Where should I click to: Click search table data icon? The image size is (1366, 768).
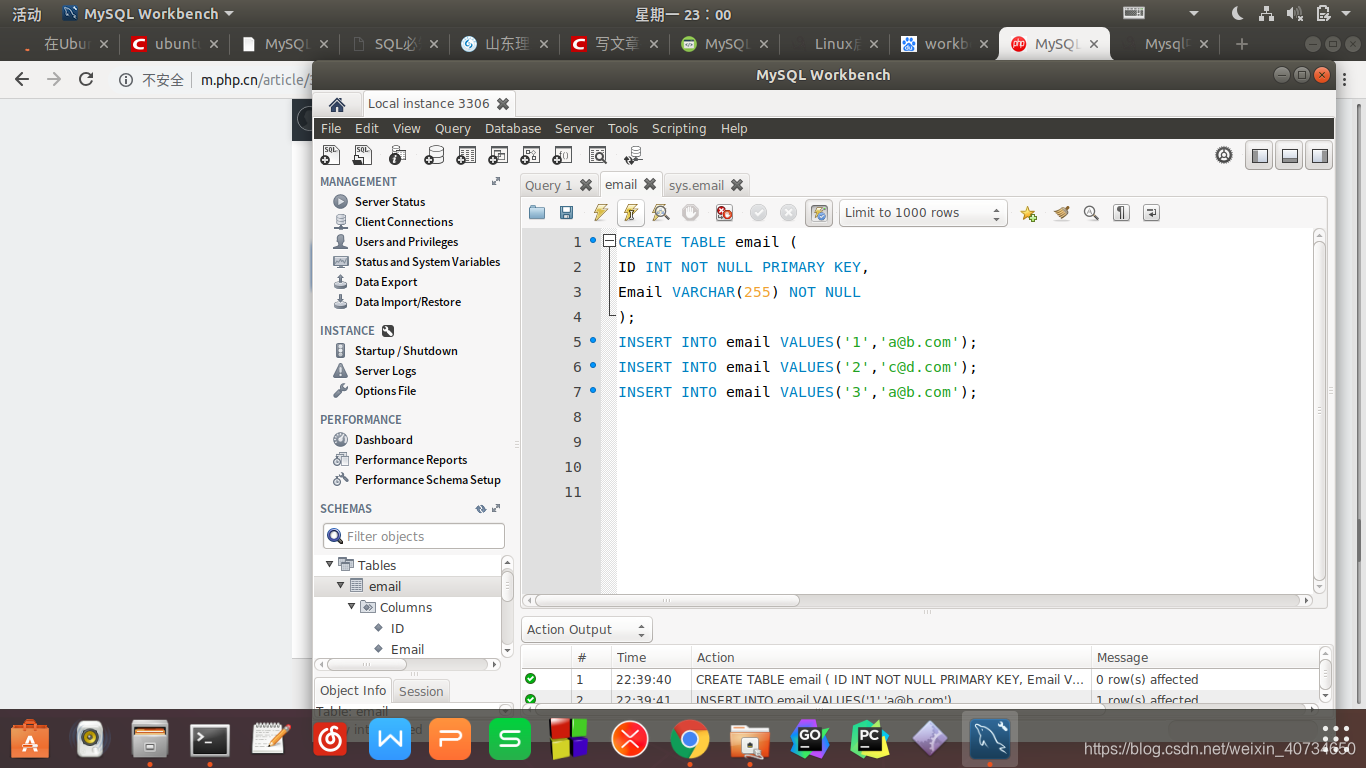click(x=597, y=155)
